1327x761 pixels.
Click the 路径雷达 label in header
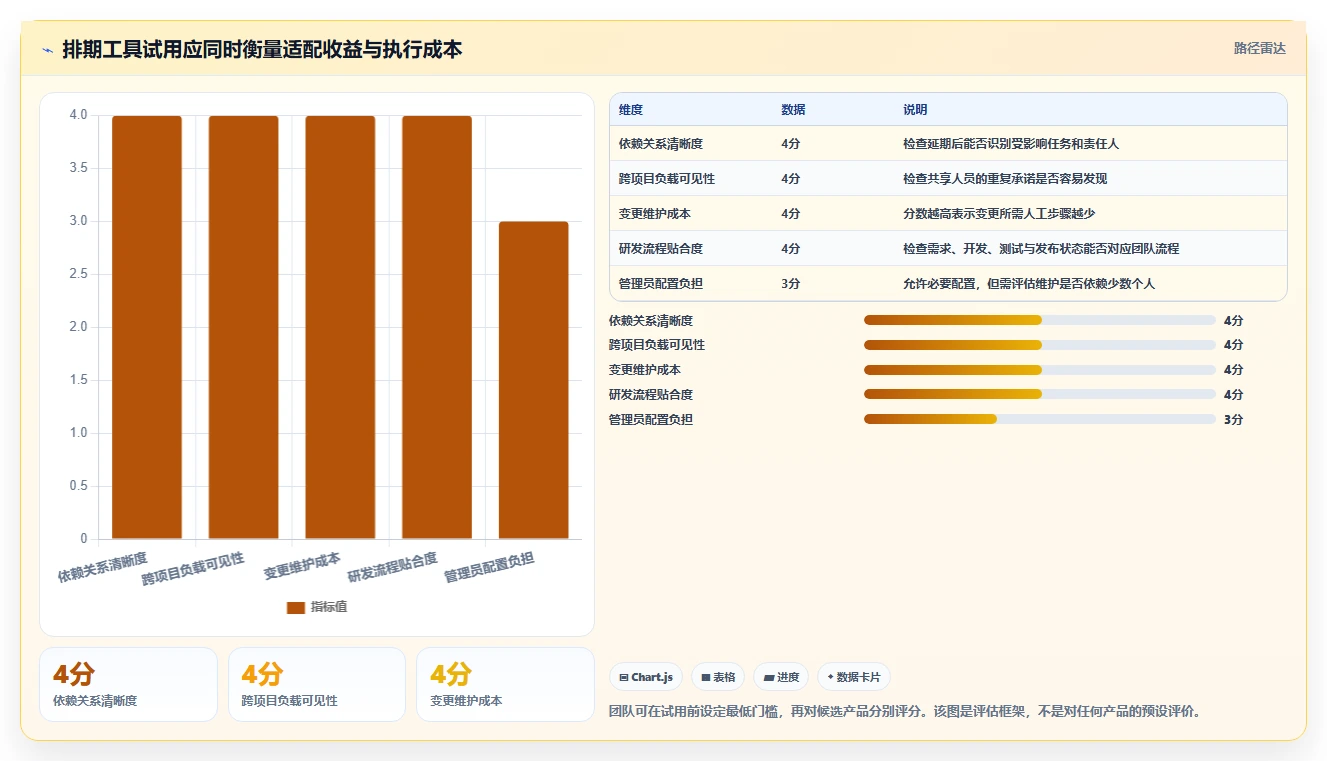pos(1259,48)
